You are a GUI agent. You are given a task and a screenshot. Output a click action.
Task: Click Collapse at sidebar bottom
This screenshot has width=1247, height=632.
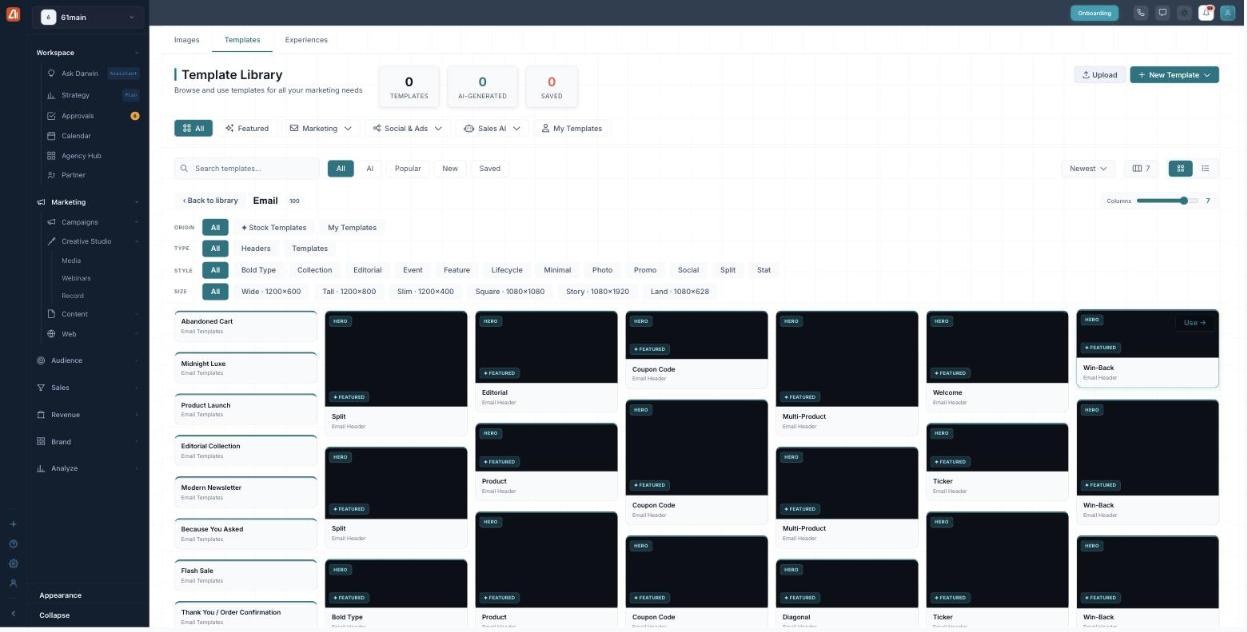click(54, 615)
